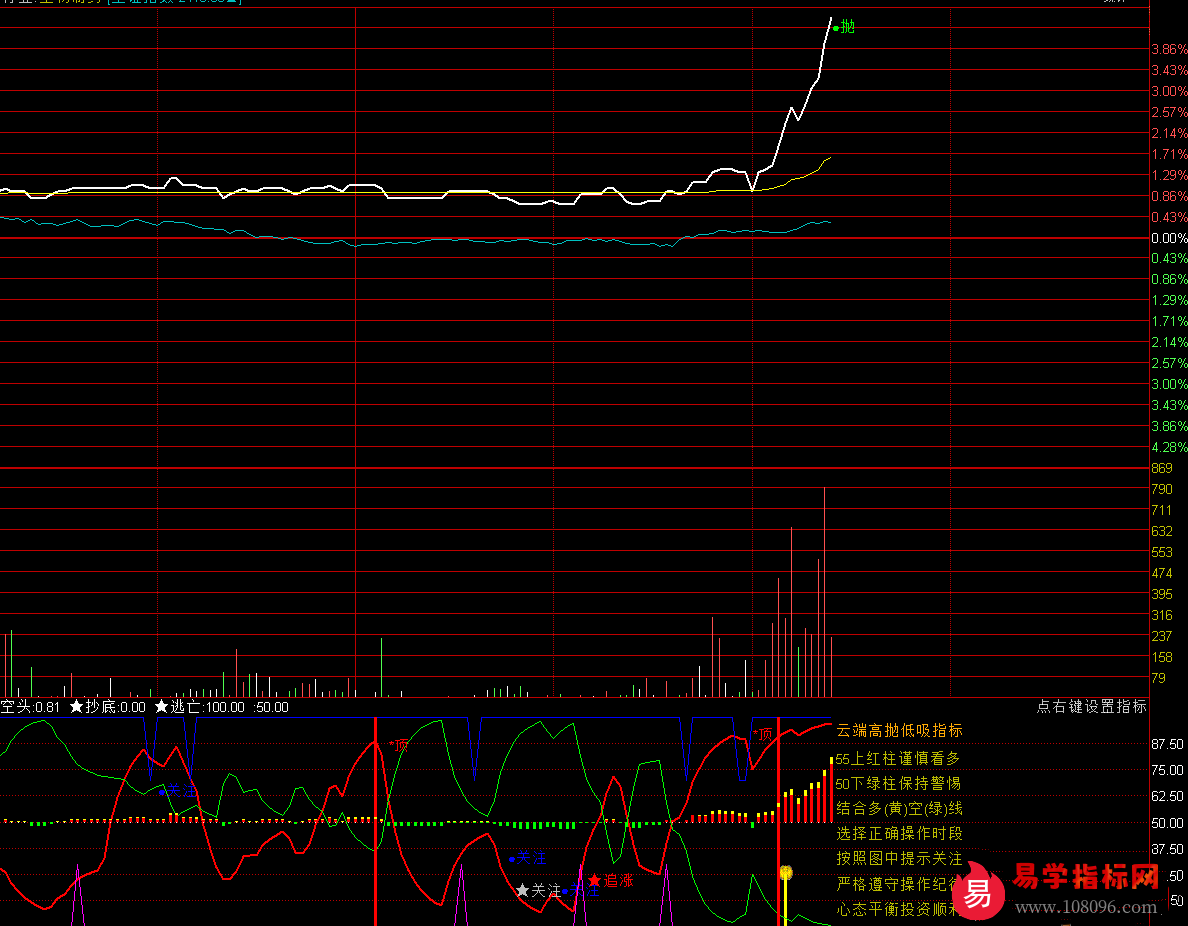The height and width of the screenshot is (926, 1188).
Task: Click the 空头:0.81 indicator value
Action: click(x=31, y=707)
